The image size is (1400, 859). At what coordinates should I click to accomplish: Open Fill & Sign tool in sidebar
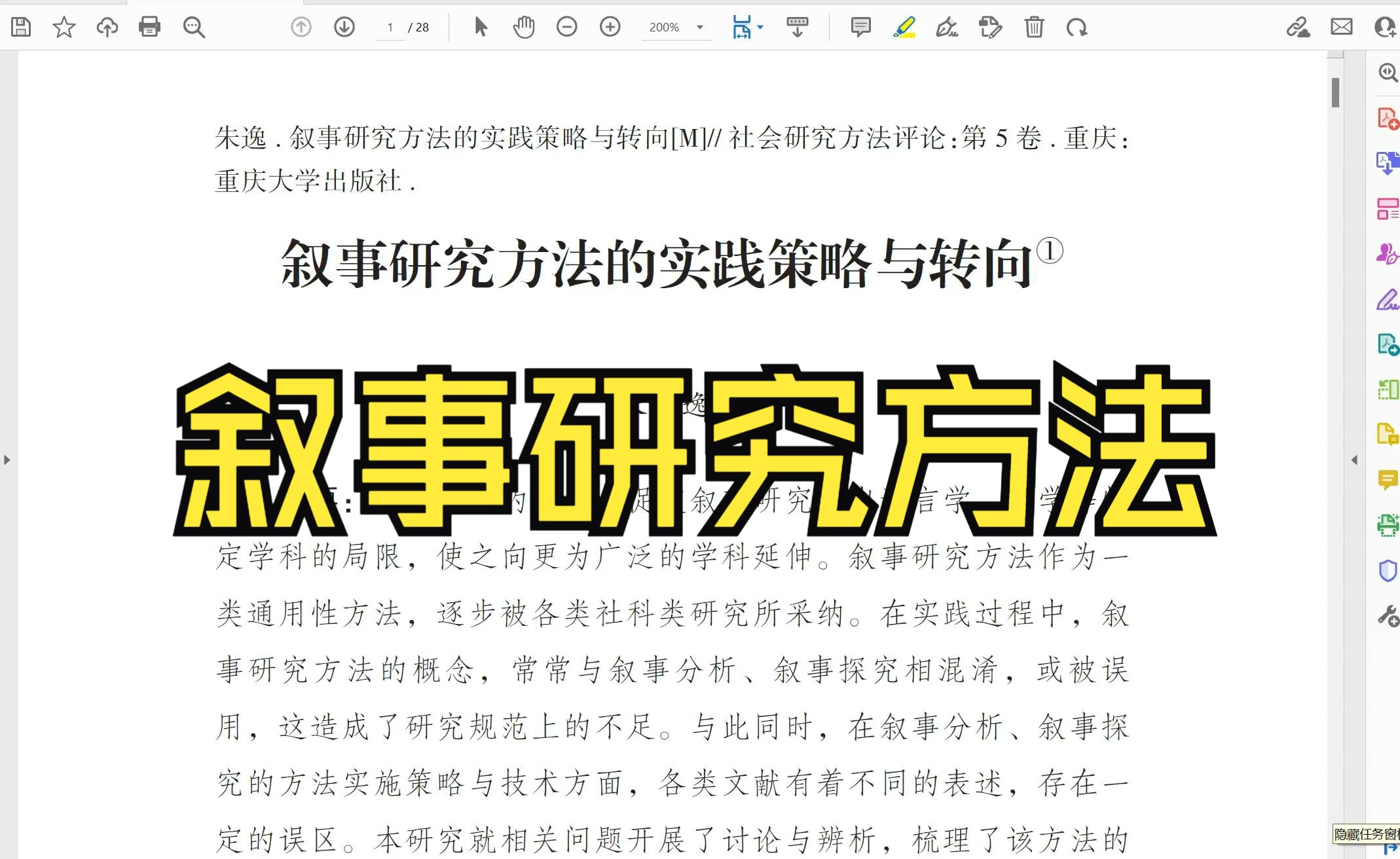coord(1388,299)
